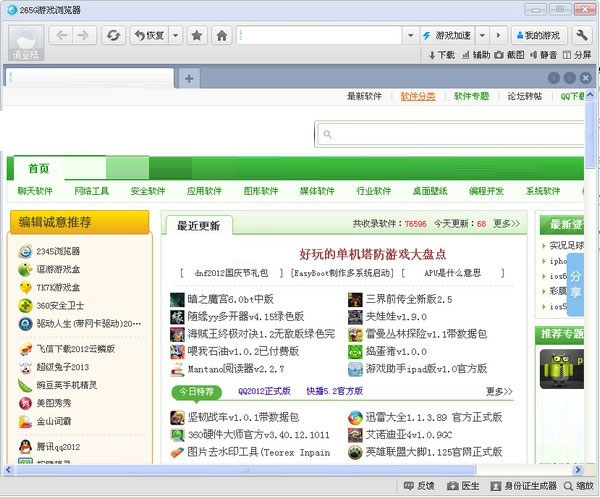Go to the home page icon
Image resolution: width=600 pixels, height=497 pixels.
tap(222, 36)
